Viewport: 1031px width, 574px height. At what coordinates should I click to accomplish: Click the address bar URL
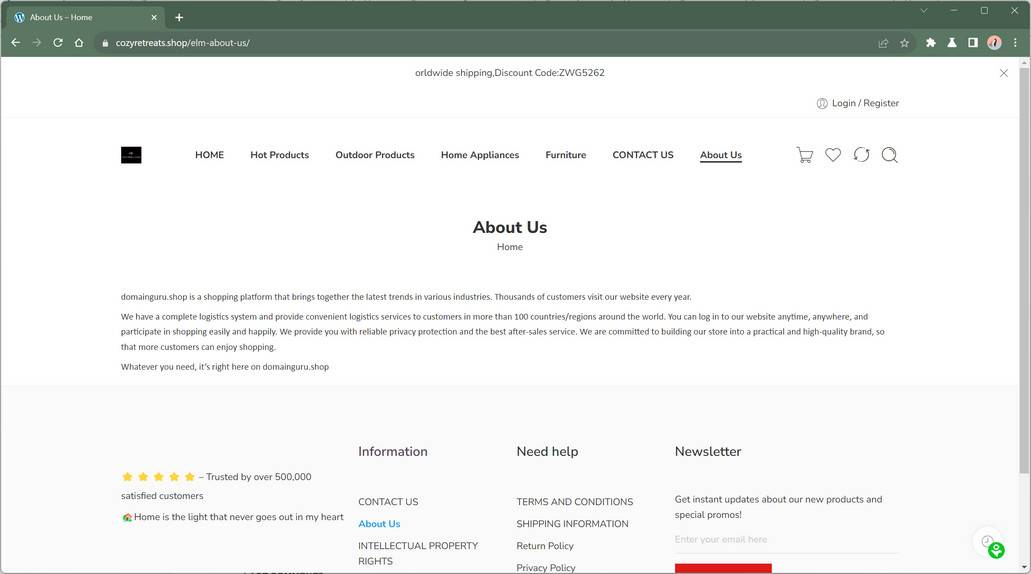click(x=183, y=43)
